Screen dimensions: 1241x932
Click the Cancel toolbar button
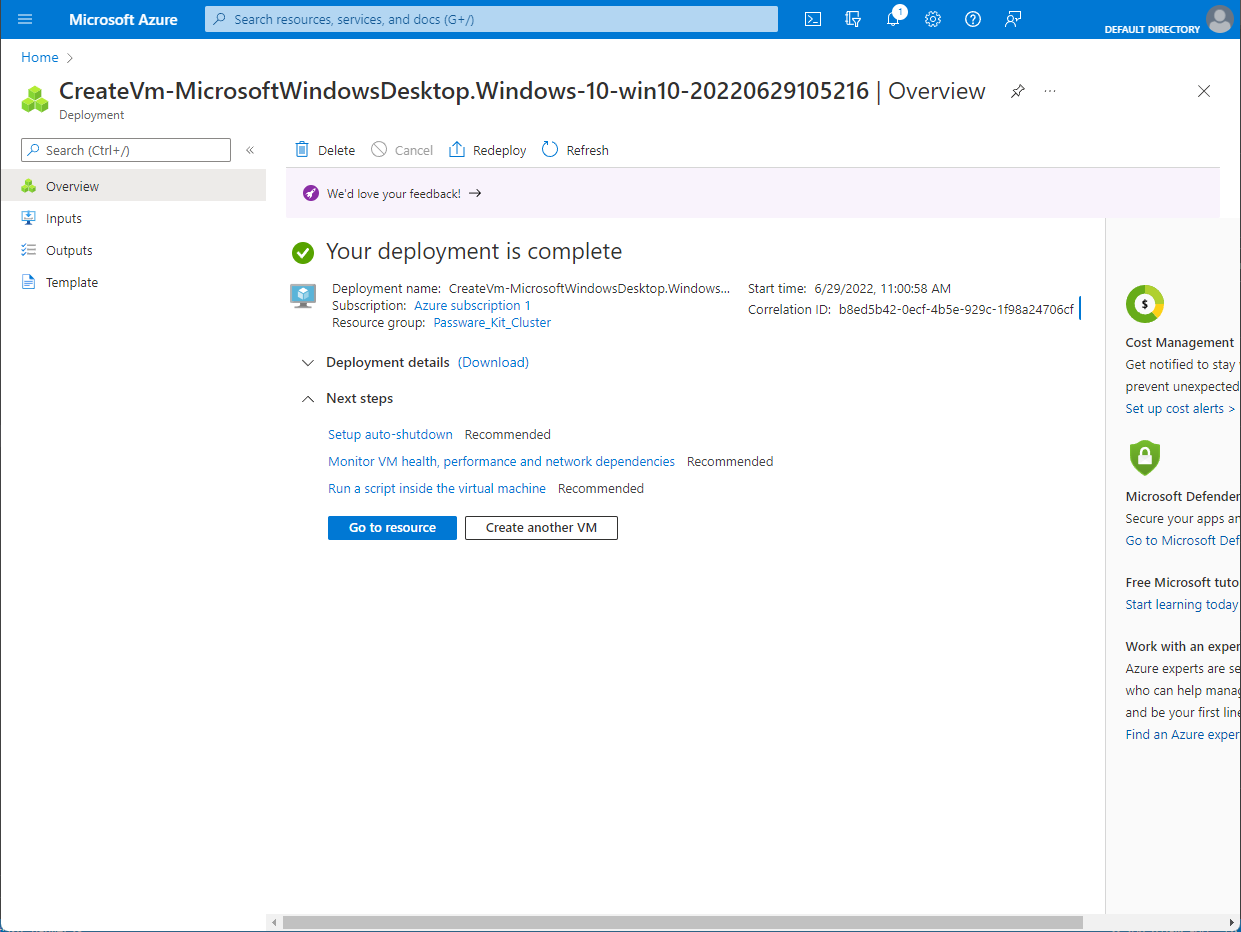402,150
